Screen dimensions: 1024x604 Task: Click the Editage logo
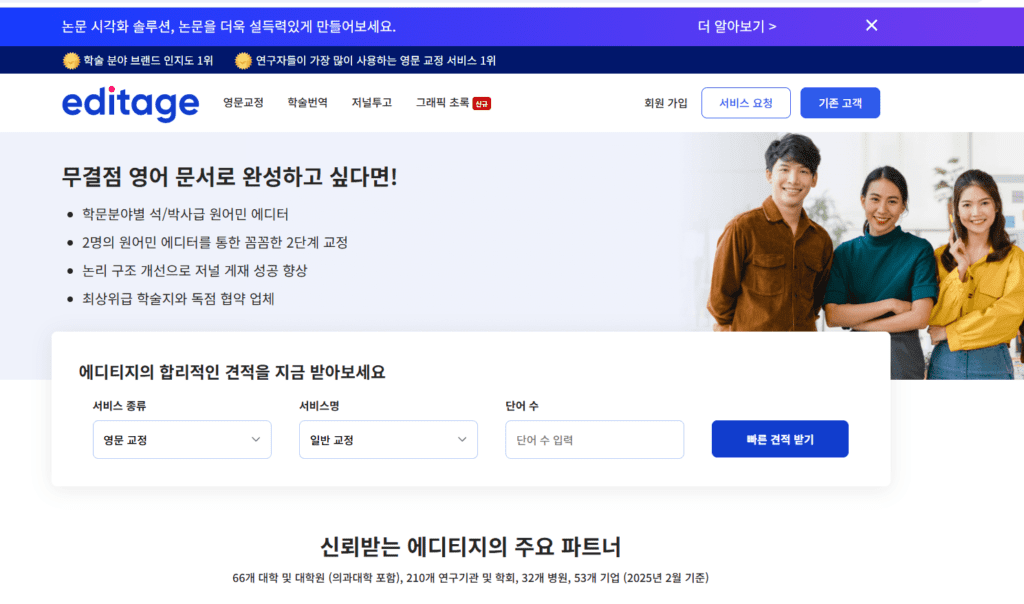130,103
